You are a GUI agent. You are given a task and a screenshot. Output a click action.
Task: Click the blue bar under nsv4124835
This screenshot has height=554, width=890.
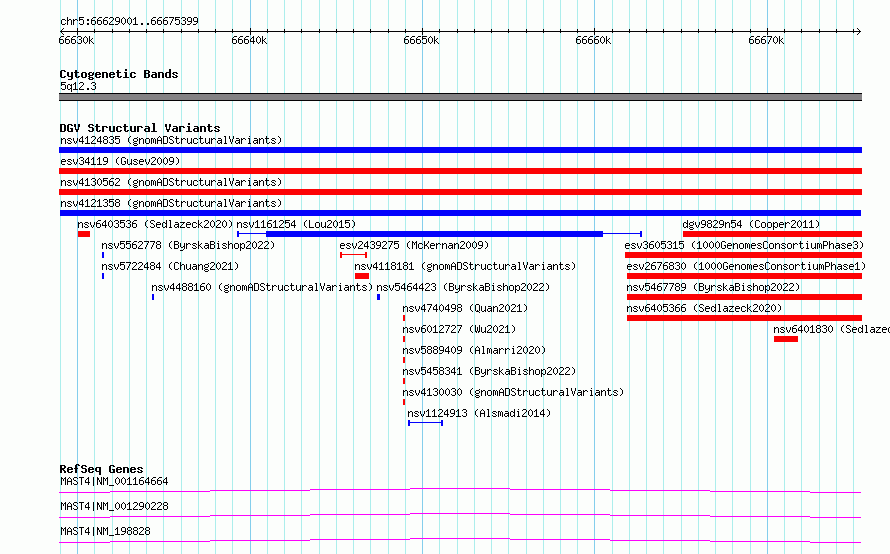[x=460, y=150]
